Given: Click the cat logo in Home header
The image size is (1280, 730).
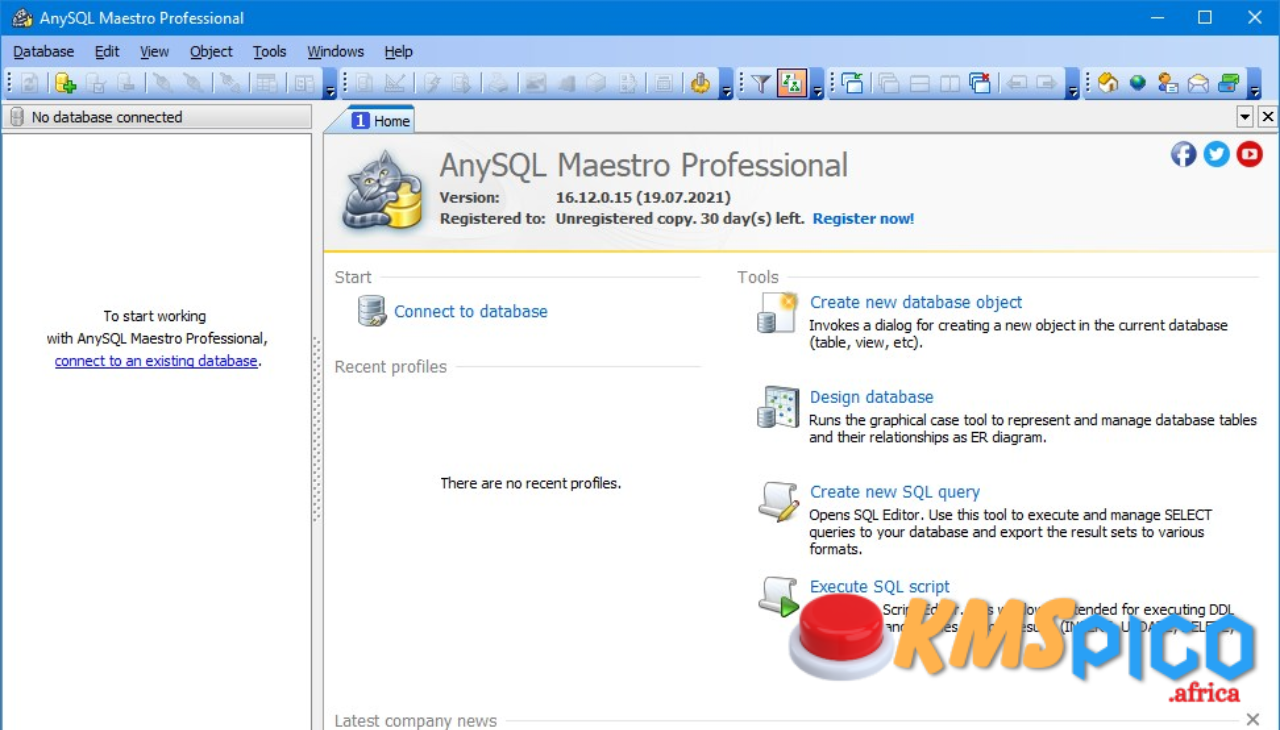Looking at the screenshot, I should click(x=381, y=189).
